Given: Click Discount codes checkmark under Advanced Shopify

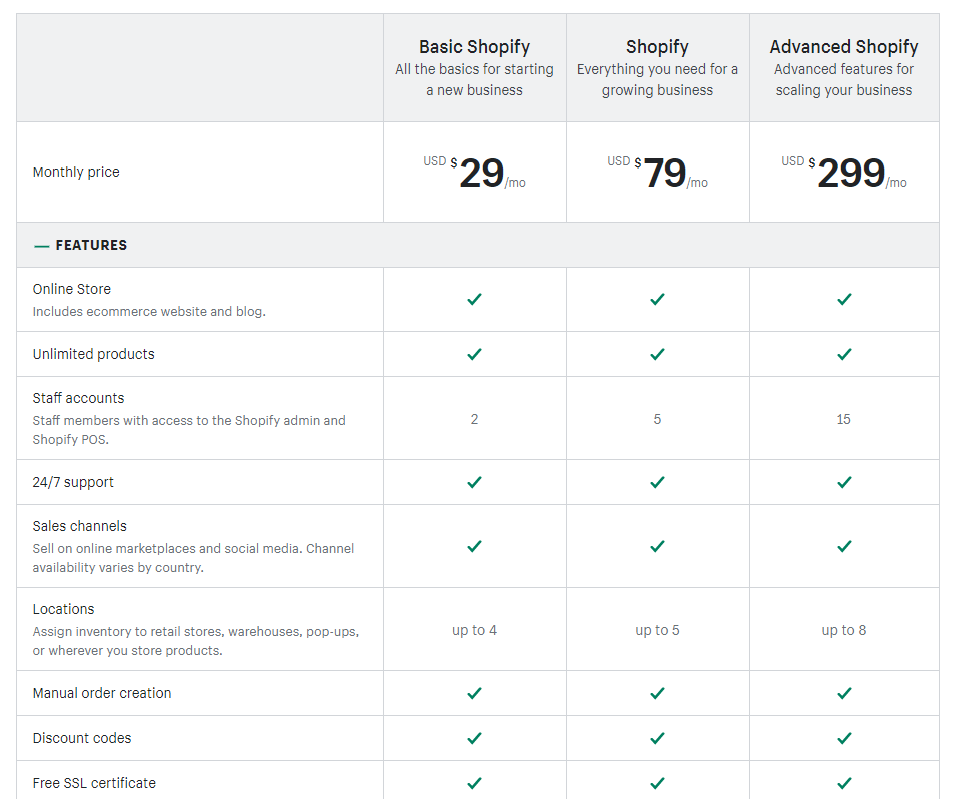Looking at the screenshot, I should click(844, 737).
